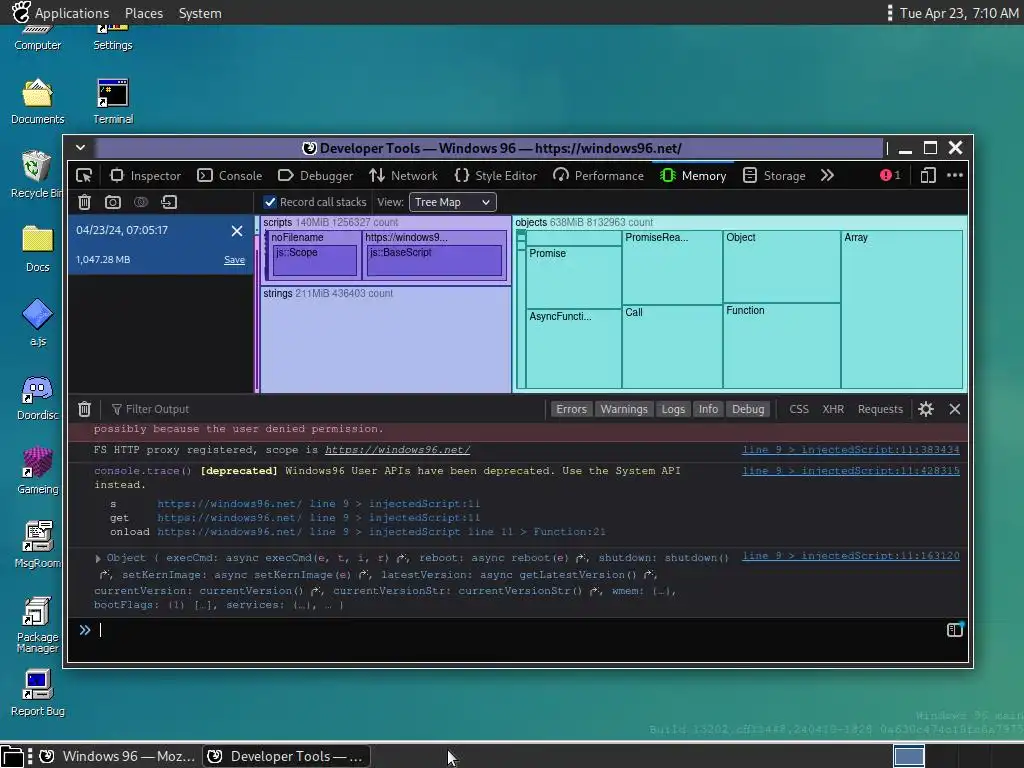Open the Doordisc desktop shortcut
Screen dimensions: 1024x768
tap(37, 398)
